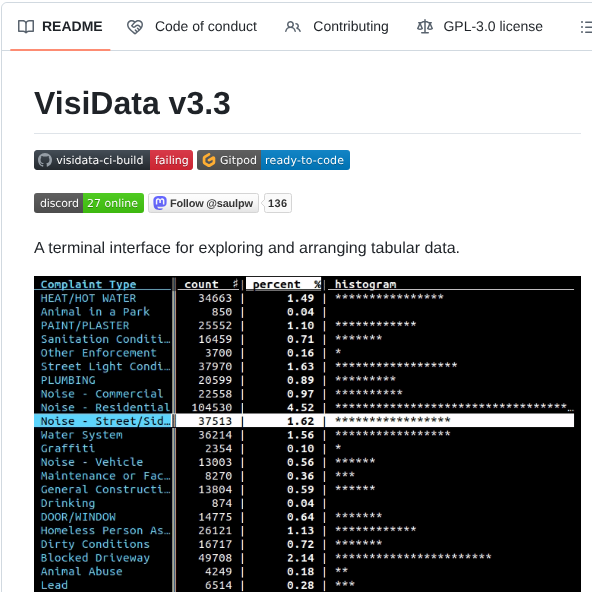Click the README book icon

tap(26, 27)
